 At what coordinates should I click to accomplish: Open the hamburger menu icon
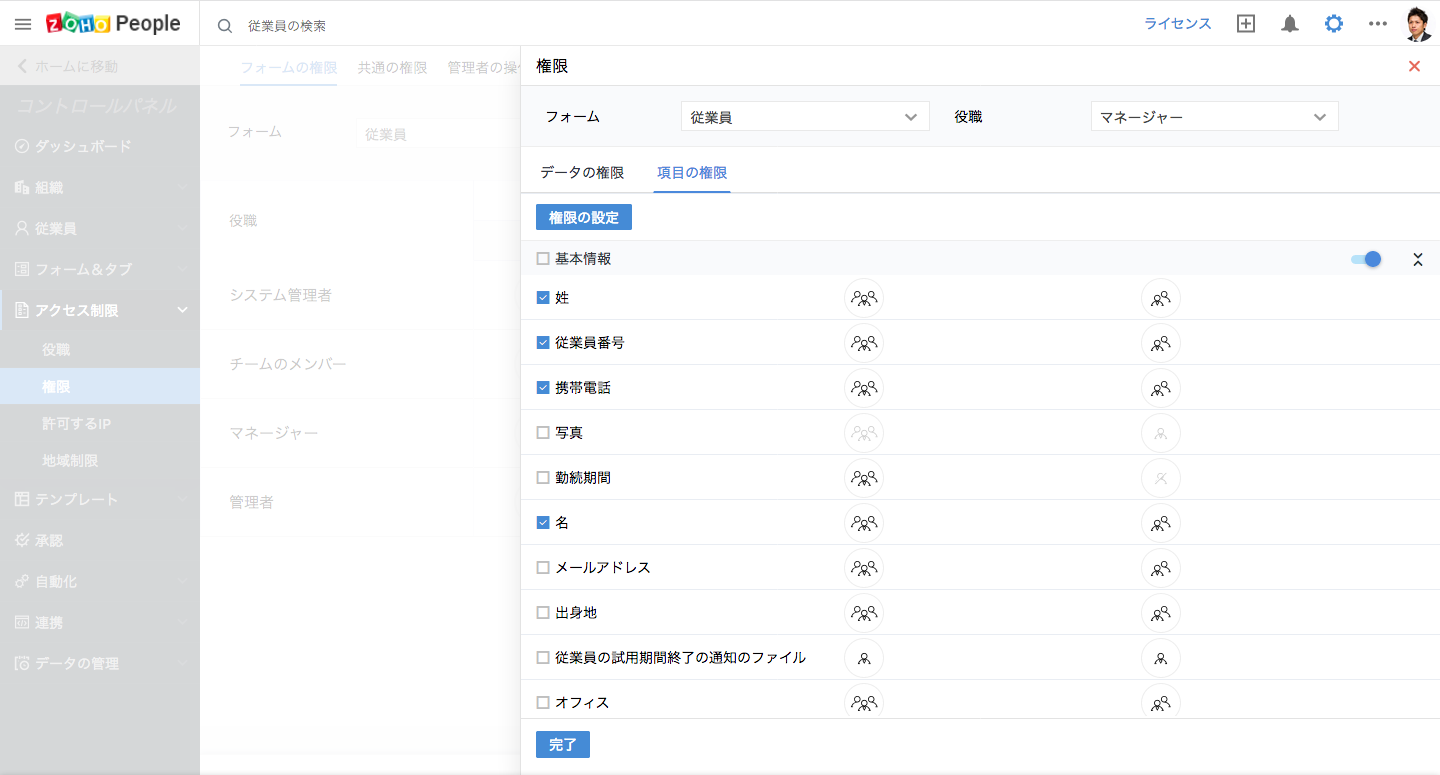click(x=22, y=24)
